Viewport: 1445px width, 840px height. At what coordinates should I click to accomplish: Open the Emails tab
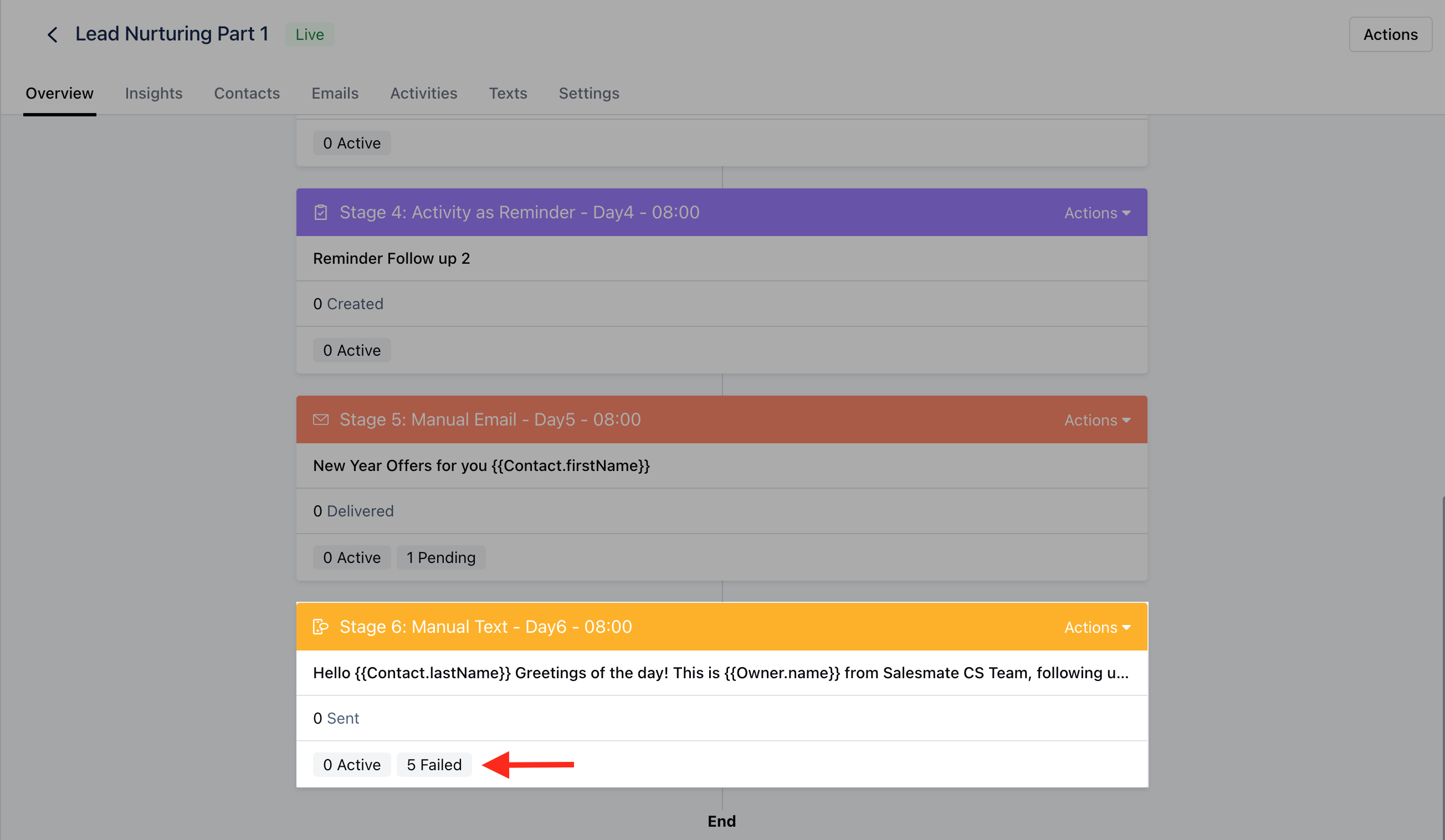click(x=335, y=93)
